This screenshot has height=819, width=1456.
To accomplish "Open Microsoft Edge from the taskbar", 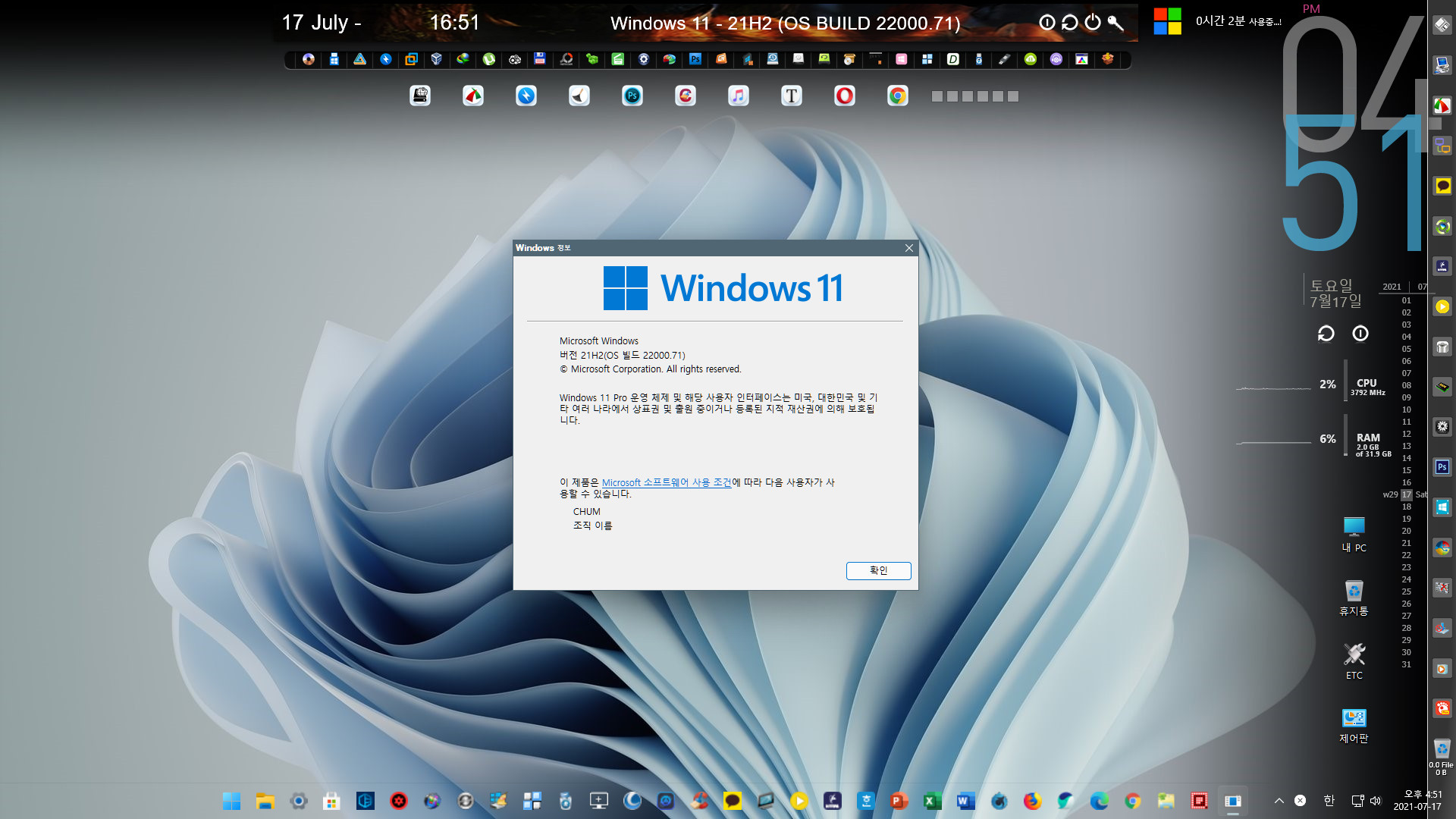I will tap(1099, 801).
